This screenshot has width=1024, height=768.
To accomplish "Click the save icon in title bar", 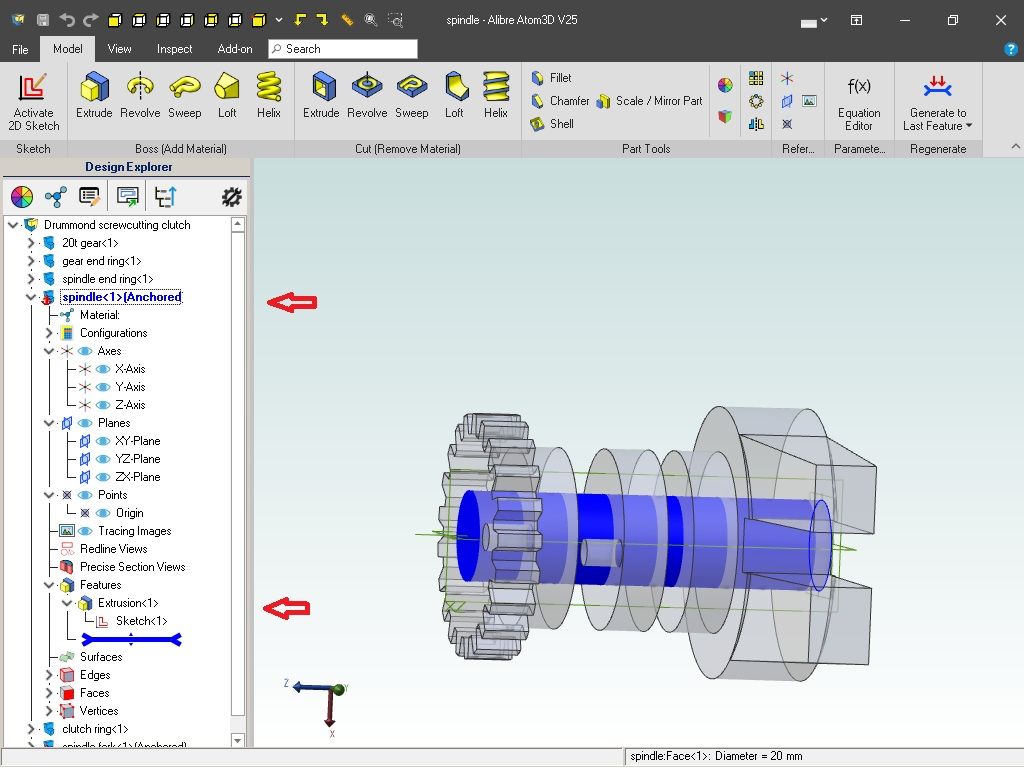I will [x=42, y=20].
